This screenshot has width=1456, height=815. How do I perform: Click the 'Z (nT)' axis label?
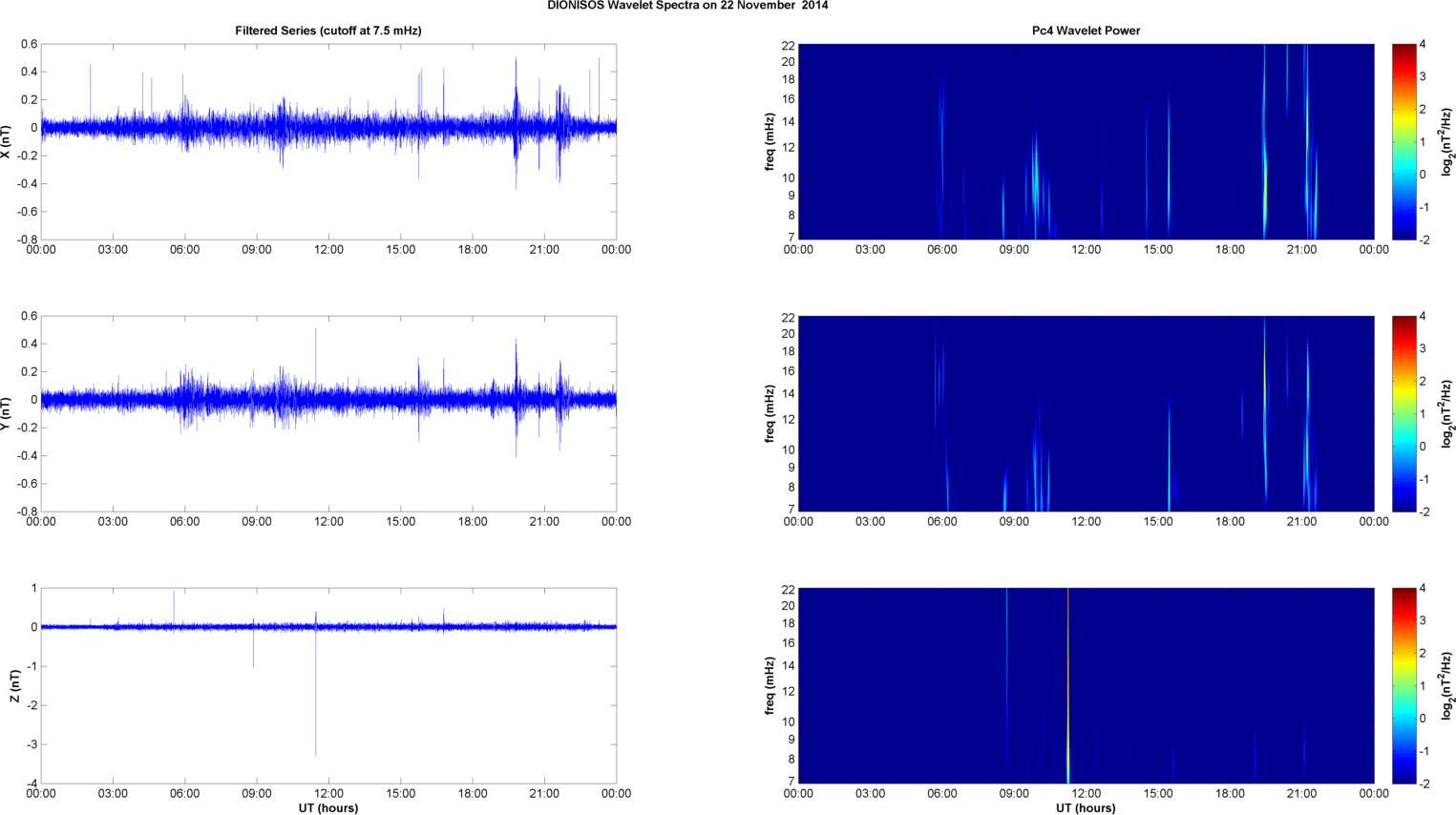[14, 686]
